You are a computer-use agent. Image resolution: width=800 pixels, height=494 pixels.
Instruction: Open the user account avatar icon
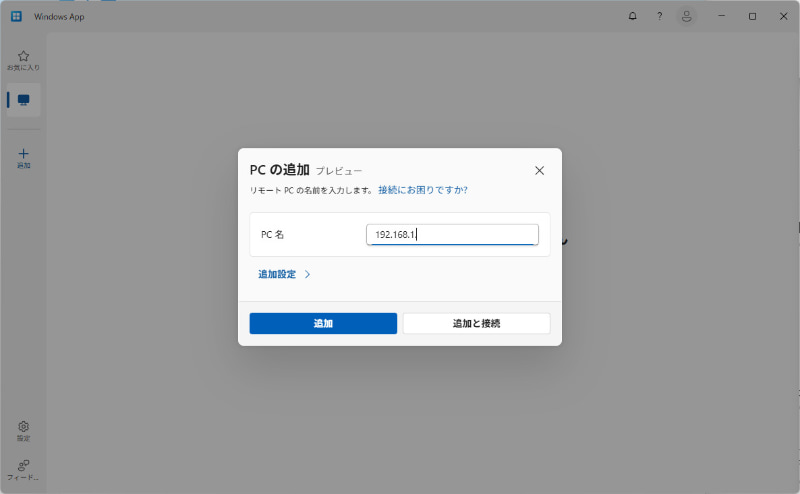click(687, 16)
